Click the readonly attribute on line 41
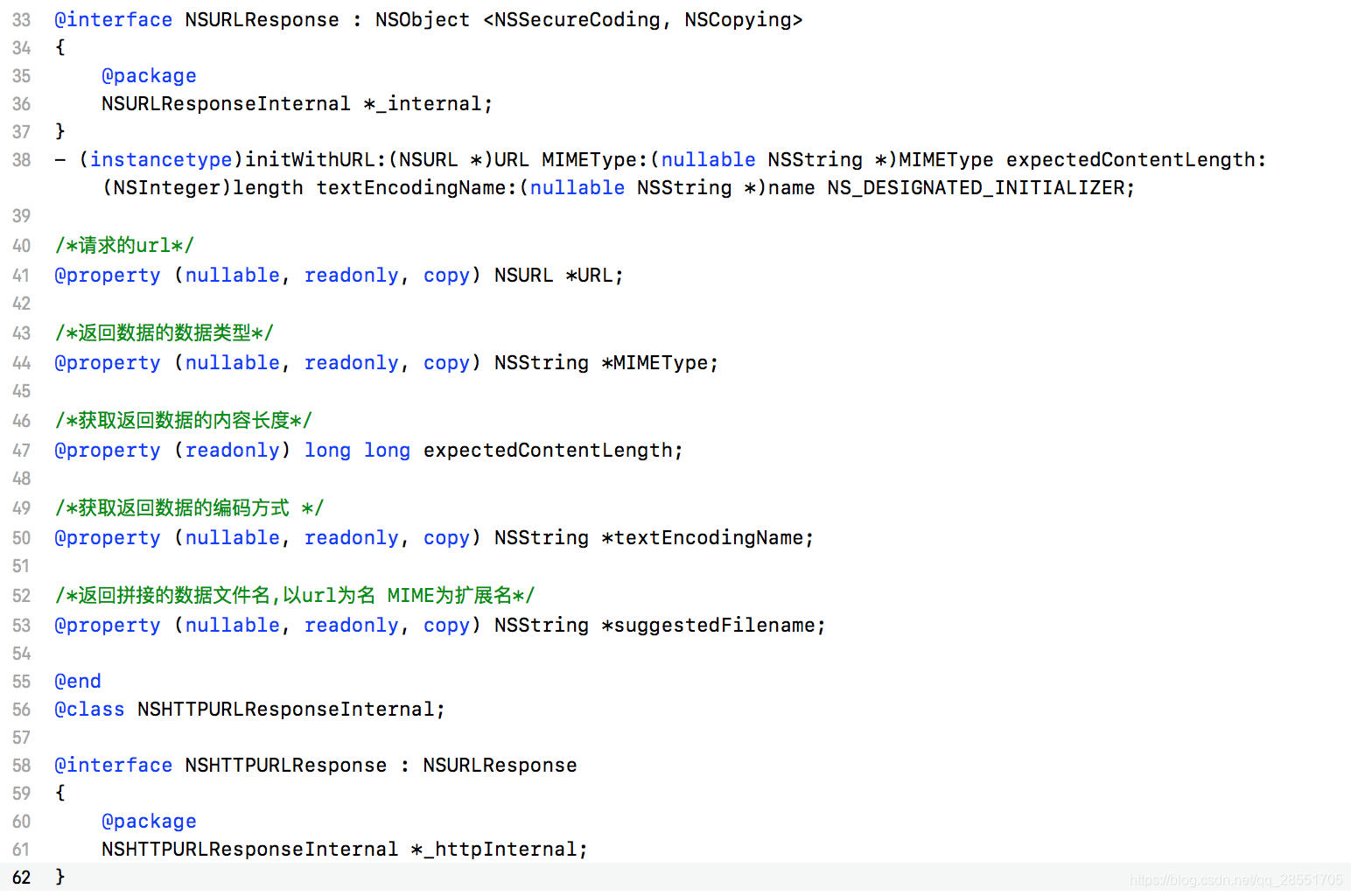The image size is (1351, 896). coord(351,275)
